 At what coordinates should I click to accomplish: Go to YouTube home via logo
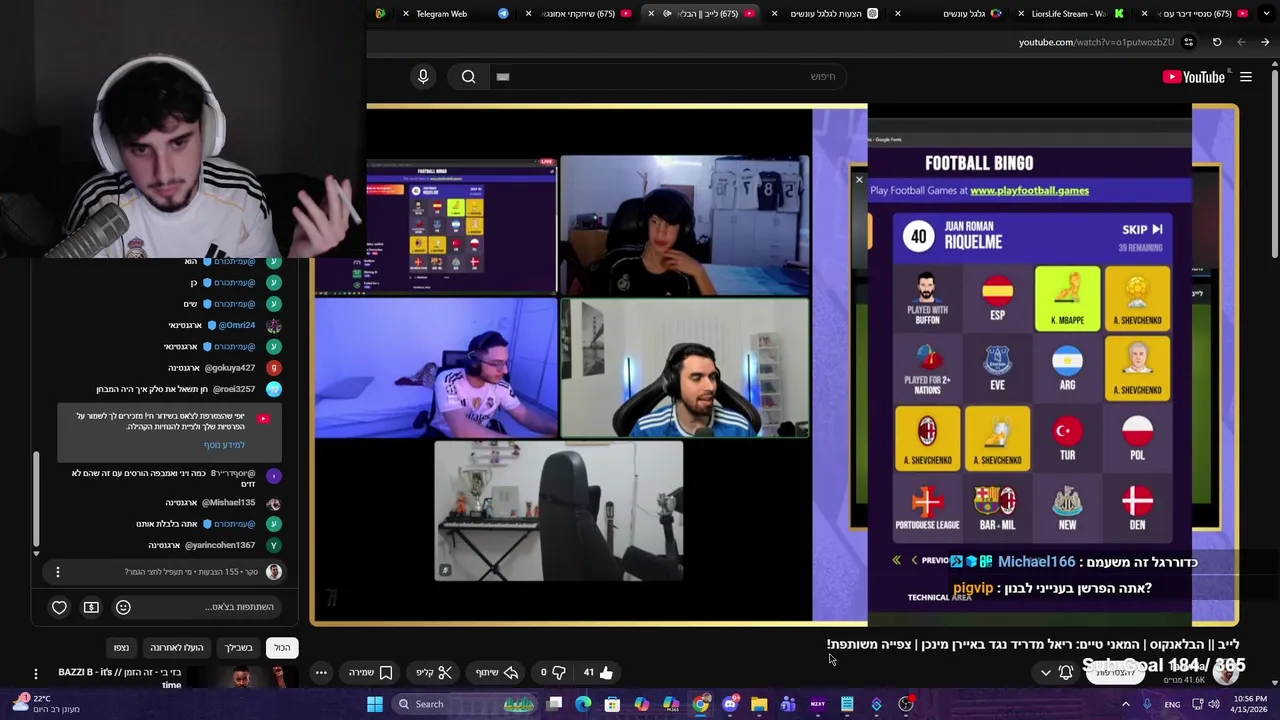(1194, 77)
